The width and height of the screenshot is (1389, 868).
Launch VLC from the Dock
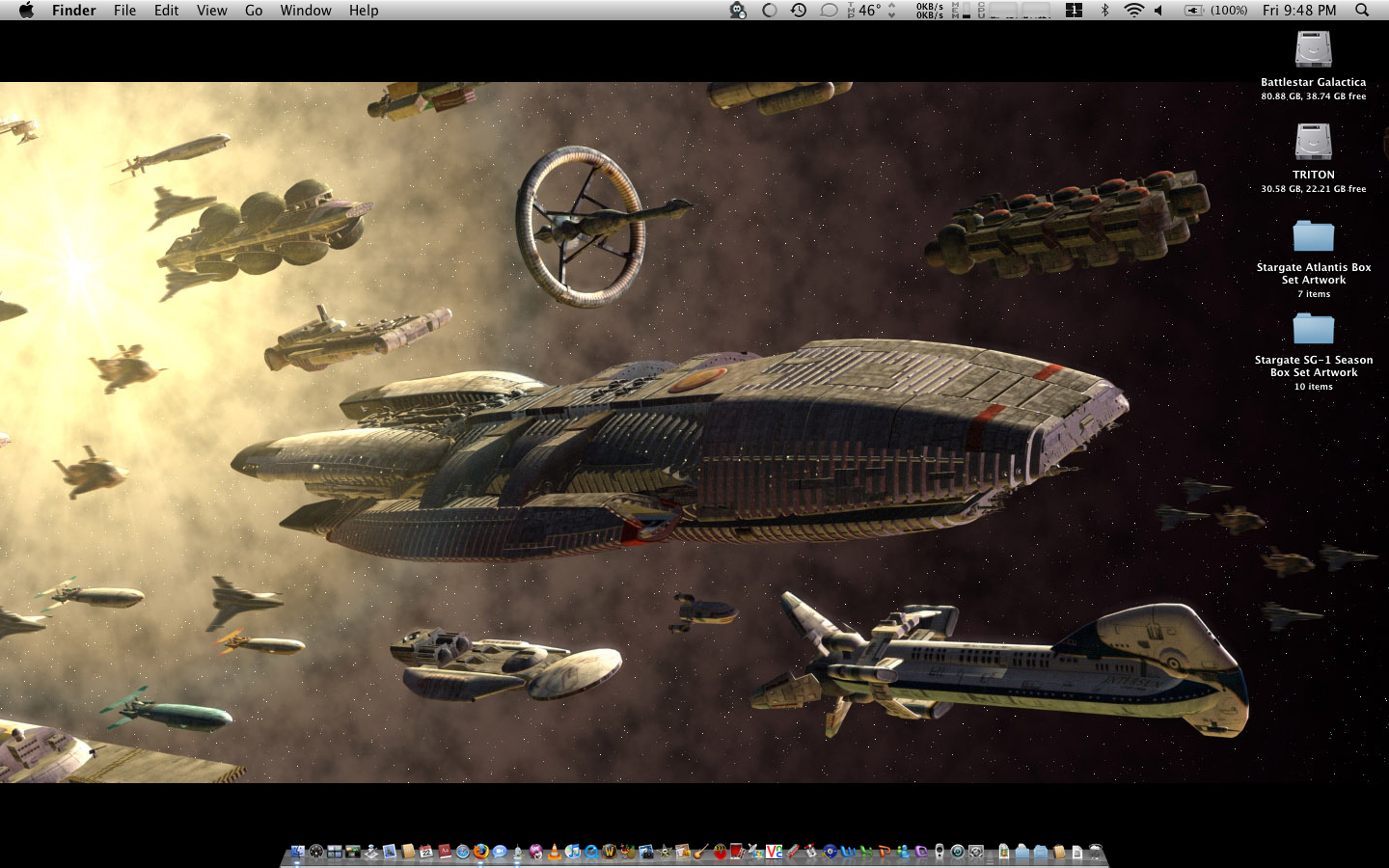(555, 852)
